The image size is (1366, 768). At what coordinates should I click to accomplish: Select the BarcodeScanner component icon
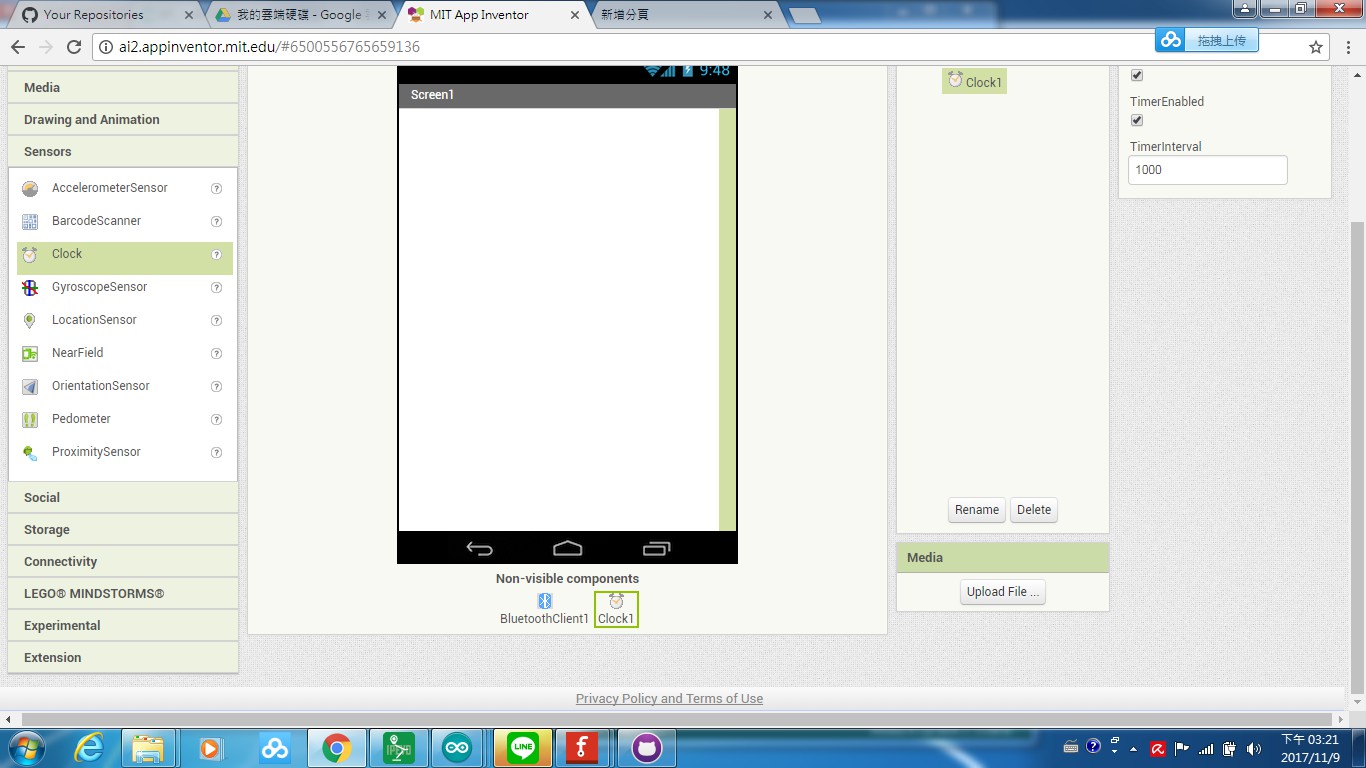(x=31, y=221)
